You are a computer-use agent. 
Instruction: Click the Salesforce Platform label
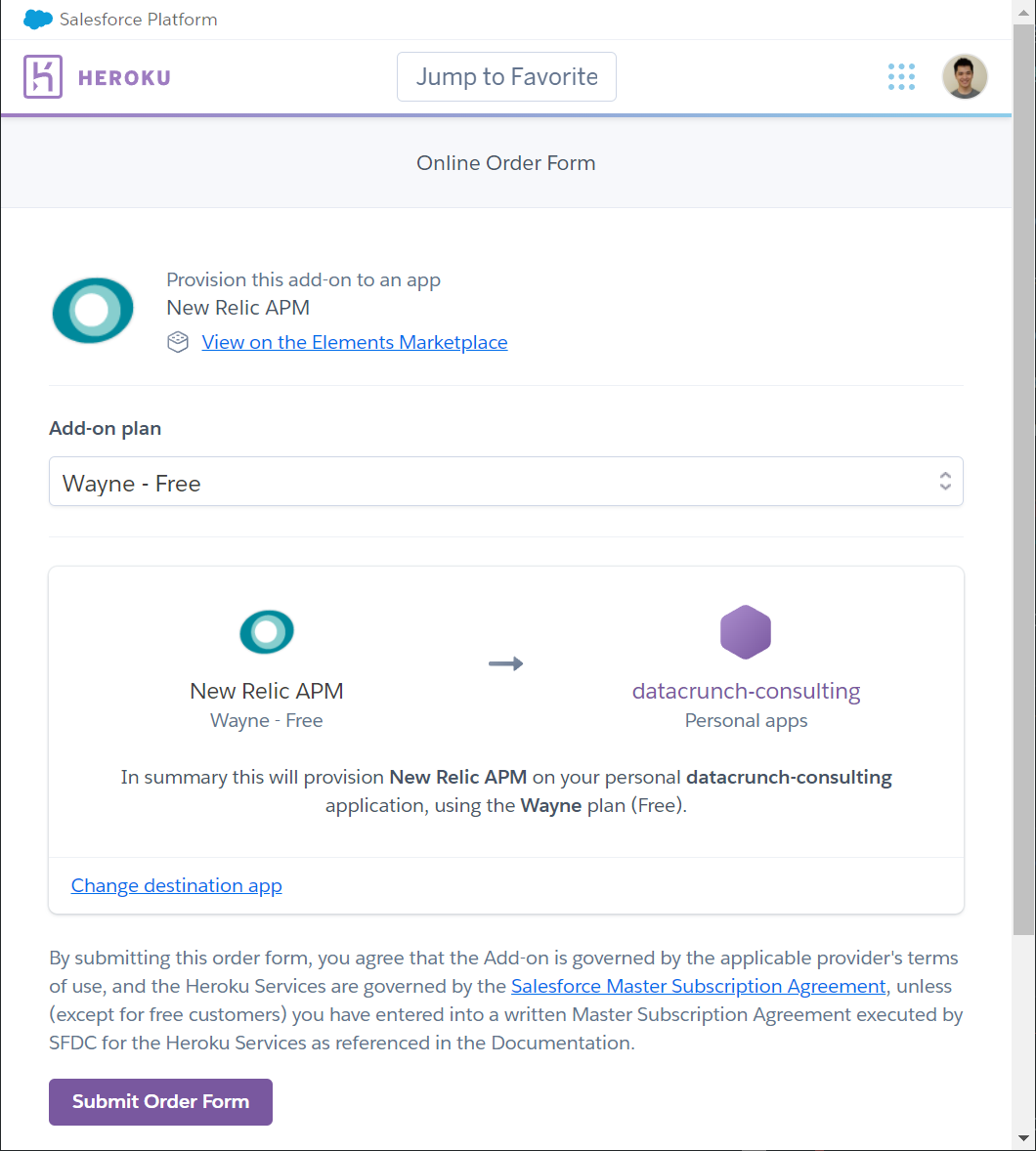click(x=138, y=20)
